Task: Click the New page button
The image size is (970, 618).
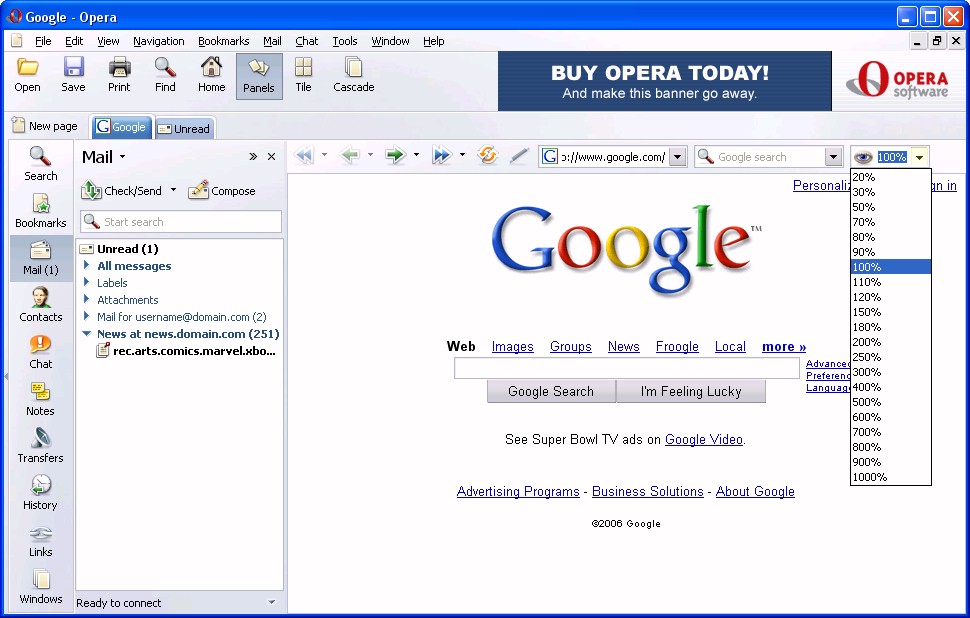Action: coord(45,126)
